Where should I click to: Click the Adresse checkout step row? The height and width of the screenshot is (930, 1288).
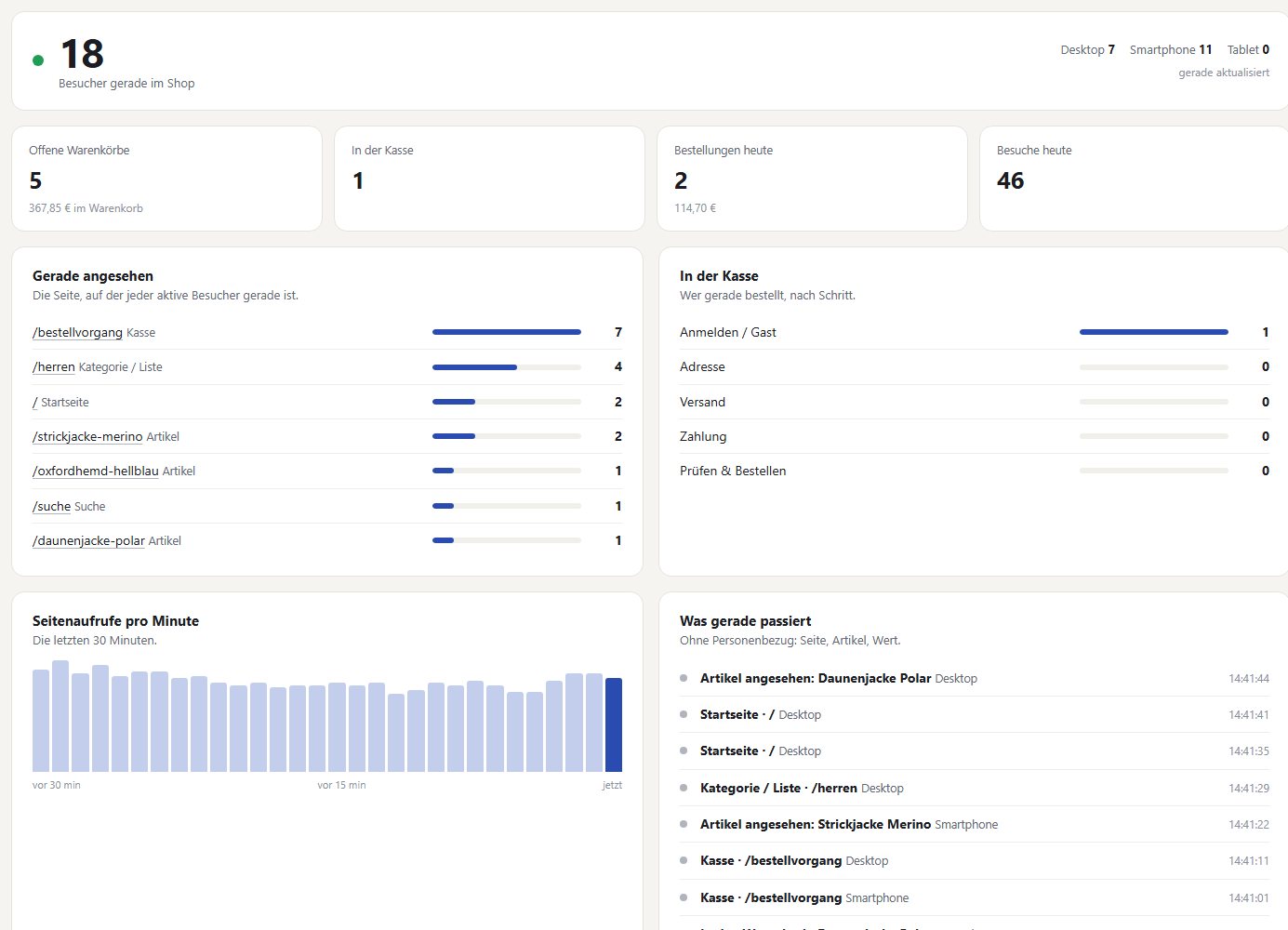(975, 367)
